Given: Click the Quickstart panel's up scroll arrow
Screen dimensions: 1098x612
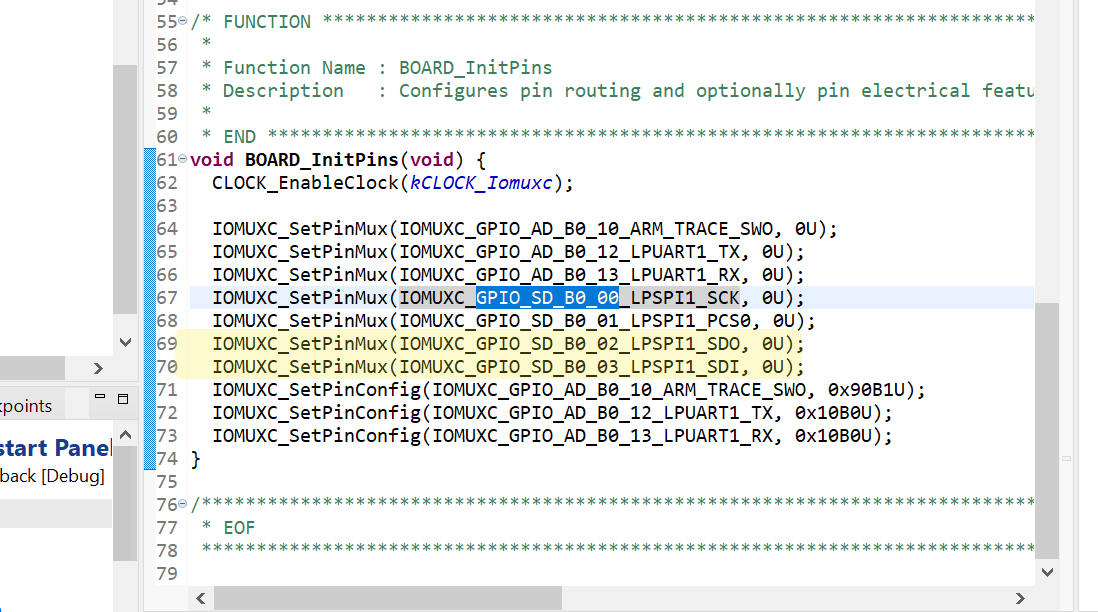Looking at the screenshot, I should (x=124, y=433).
